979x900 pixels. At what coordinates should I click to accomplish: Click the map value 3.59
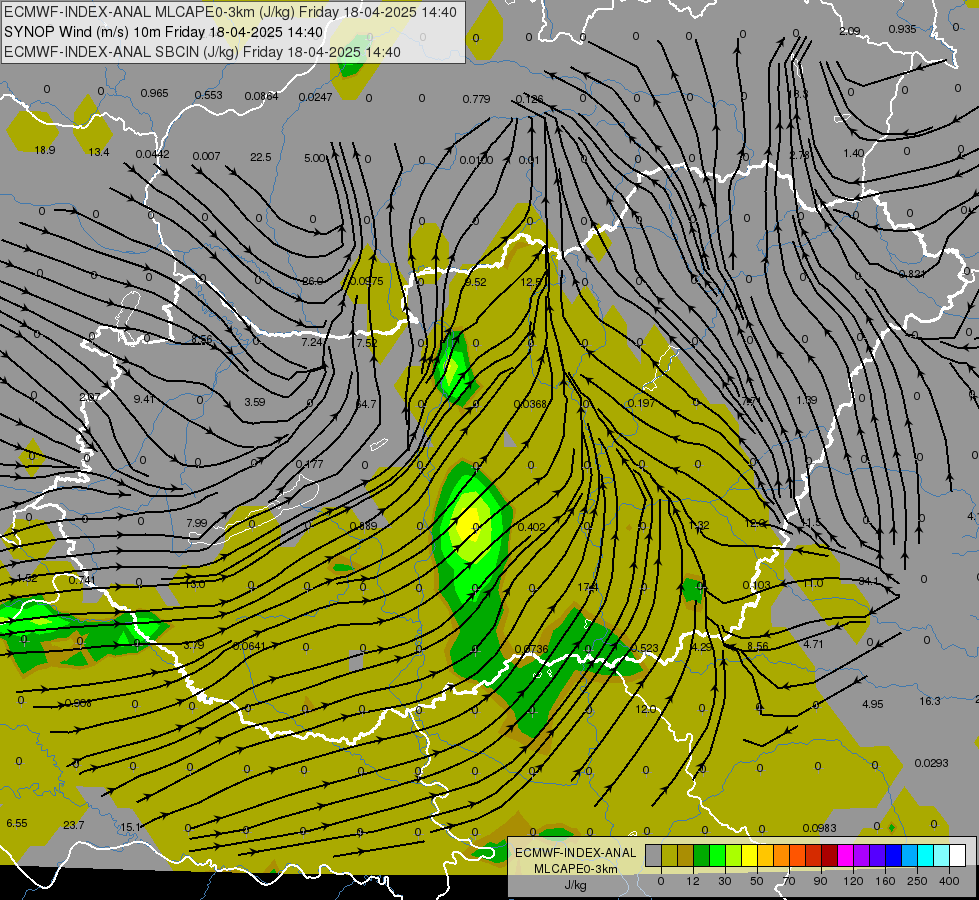(x=255, y=402)
